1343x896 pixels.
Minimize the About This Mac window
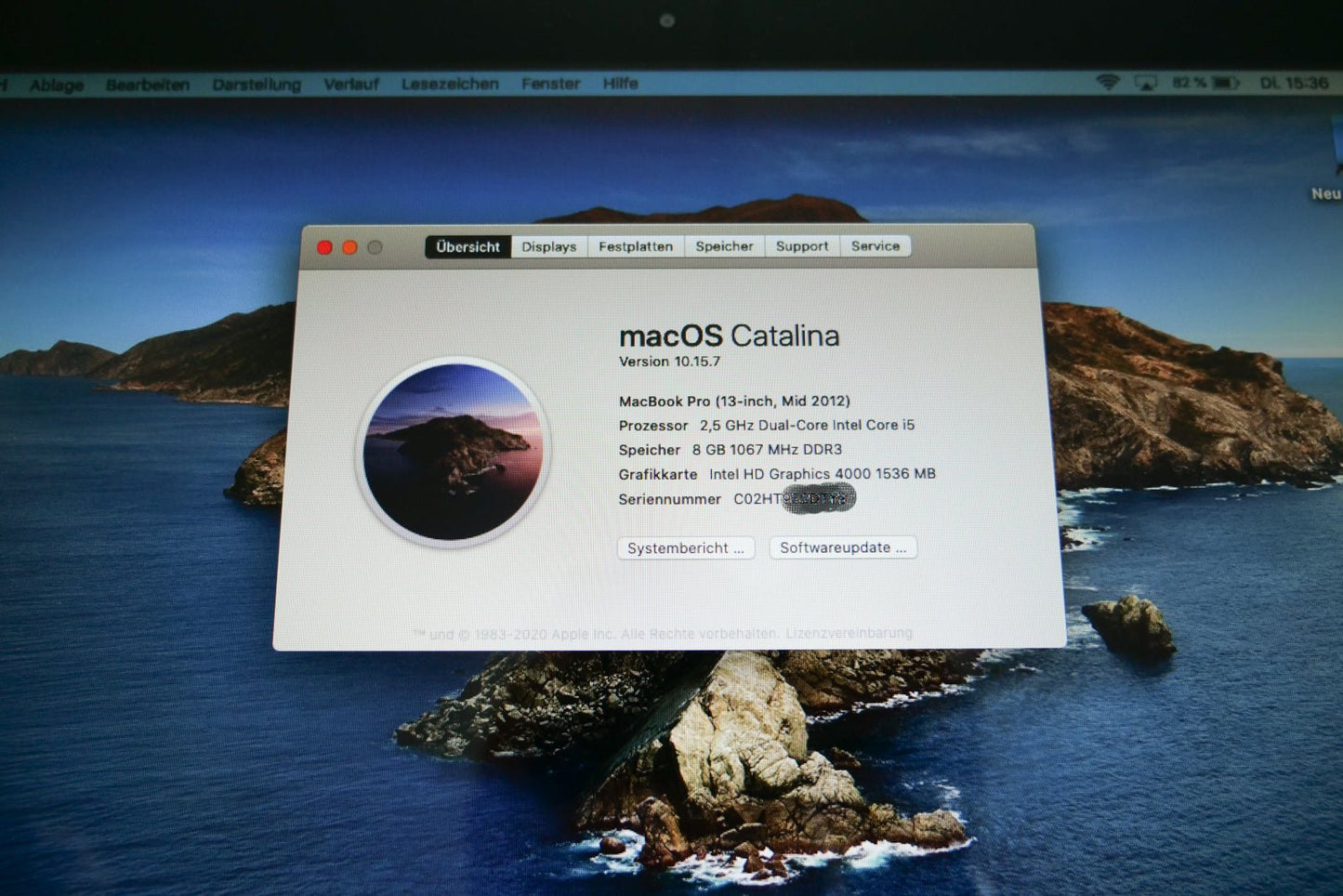coord(349,247)
